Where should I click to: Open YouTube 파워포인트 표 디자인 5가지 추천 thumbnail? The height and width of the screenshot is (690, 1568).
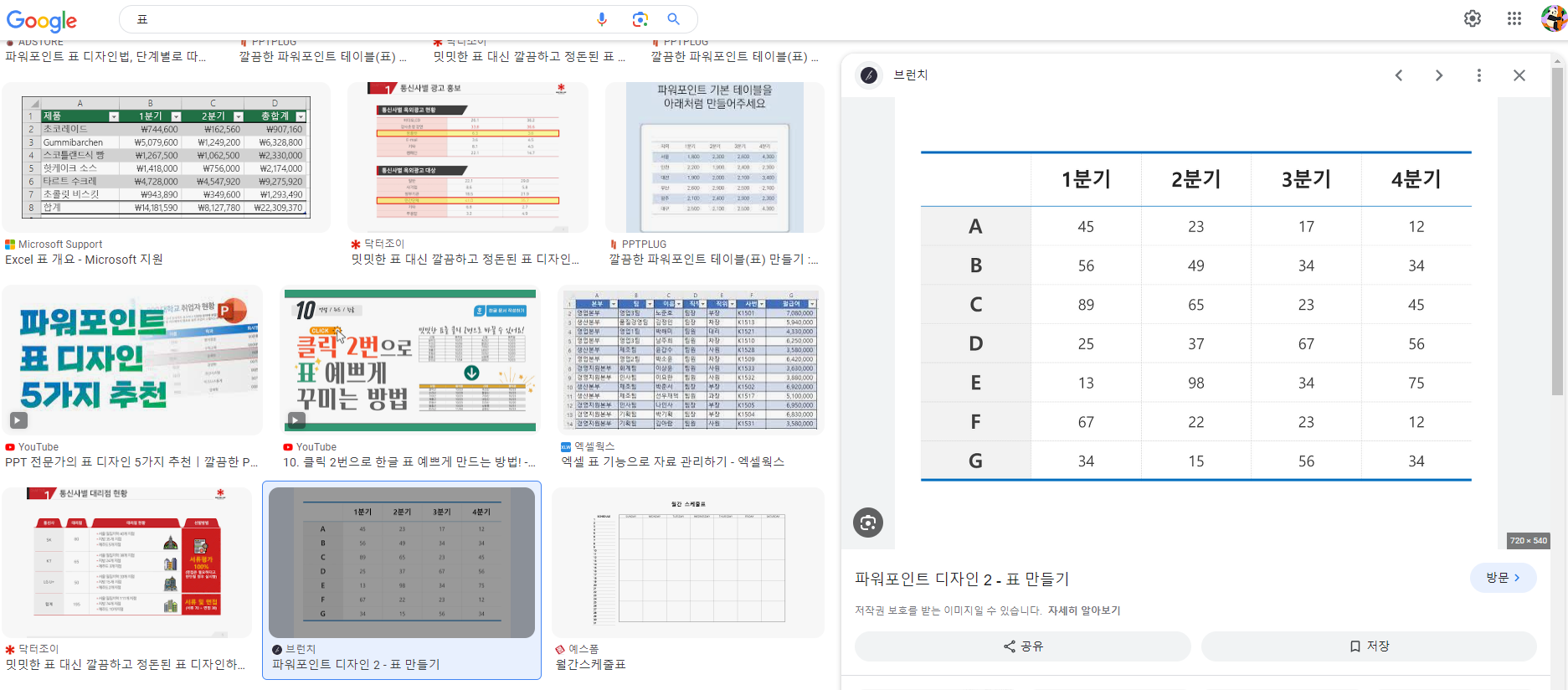(x=132, y=360)
